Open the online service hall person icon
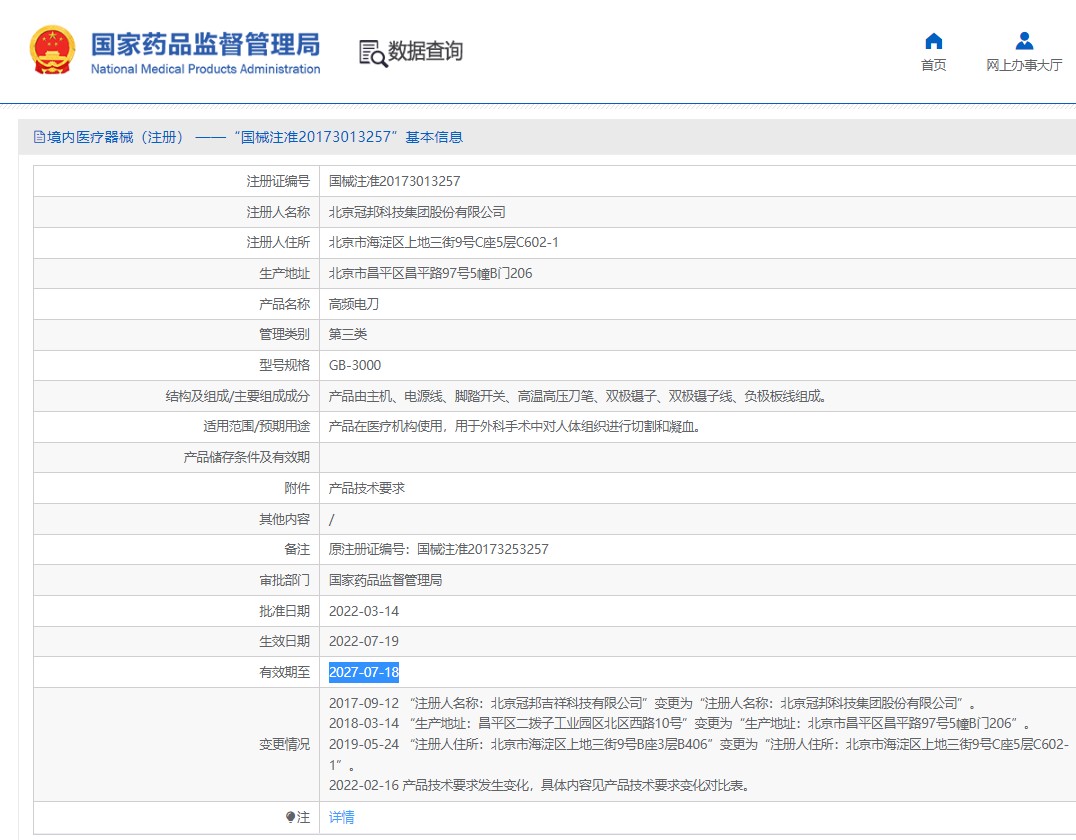 1024,41
